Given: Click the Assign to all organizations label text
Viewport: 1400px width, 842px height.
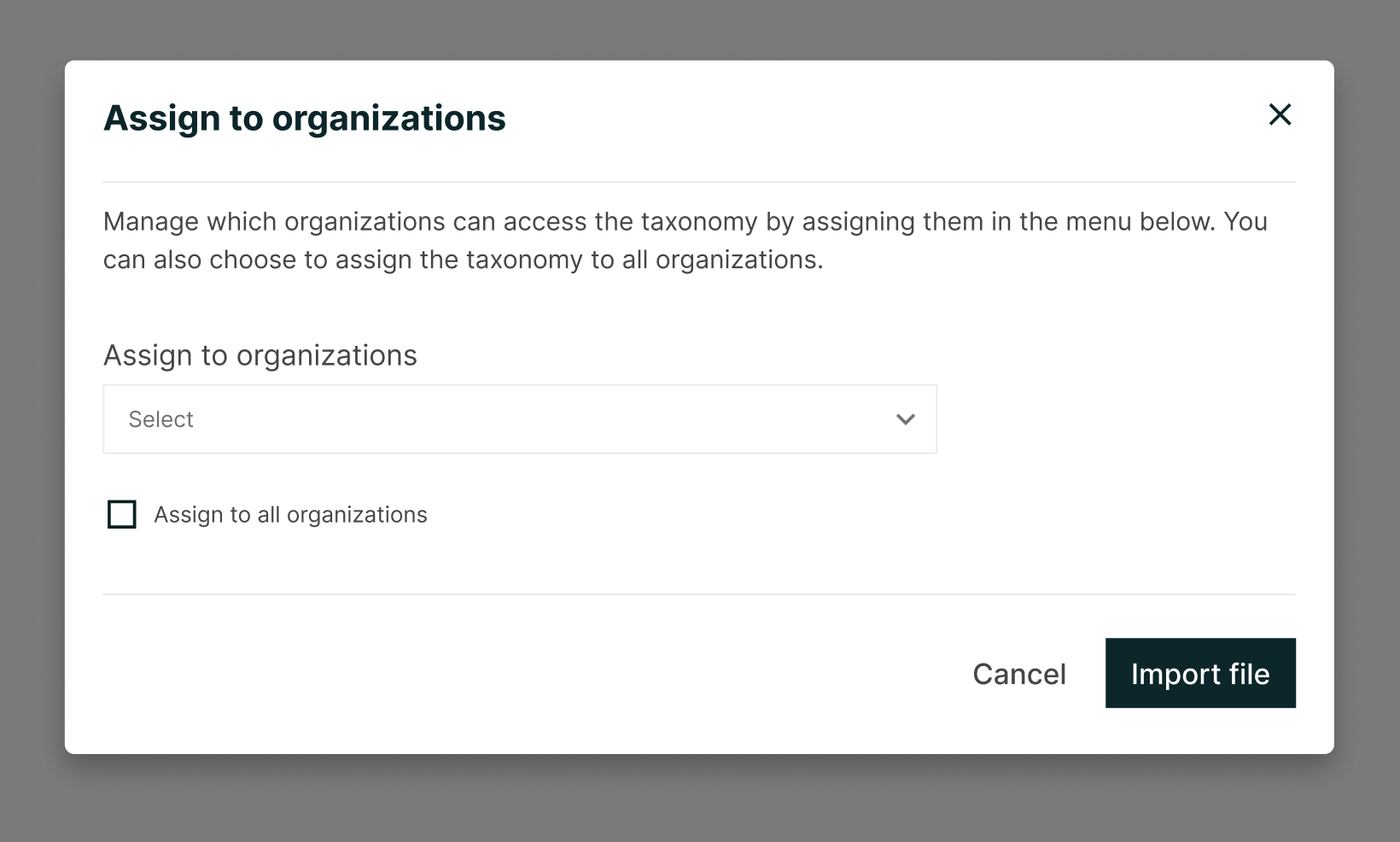Looking at the screenshot, I should (289, 514).
